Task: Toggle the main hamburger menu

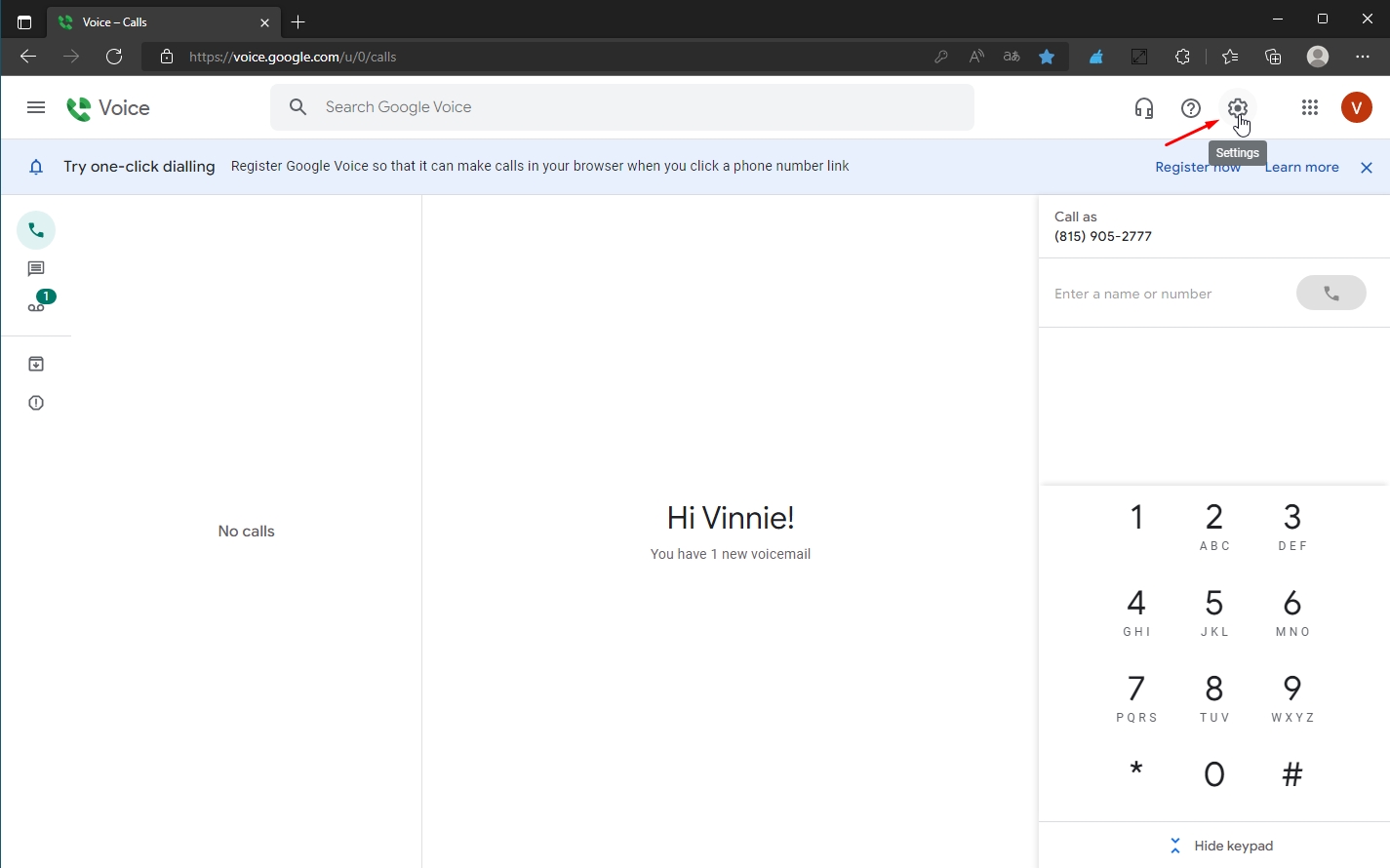Action: [x=36, y=108]
